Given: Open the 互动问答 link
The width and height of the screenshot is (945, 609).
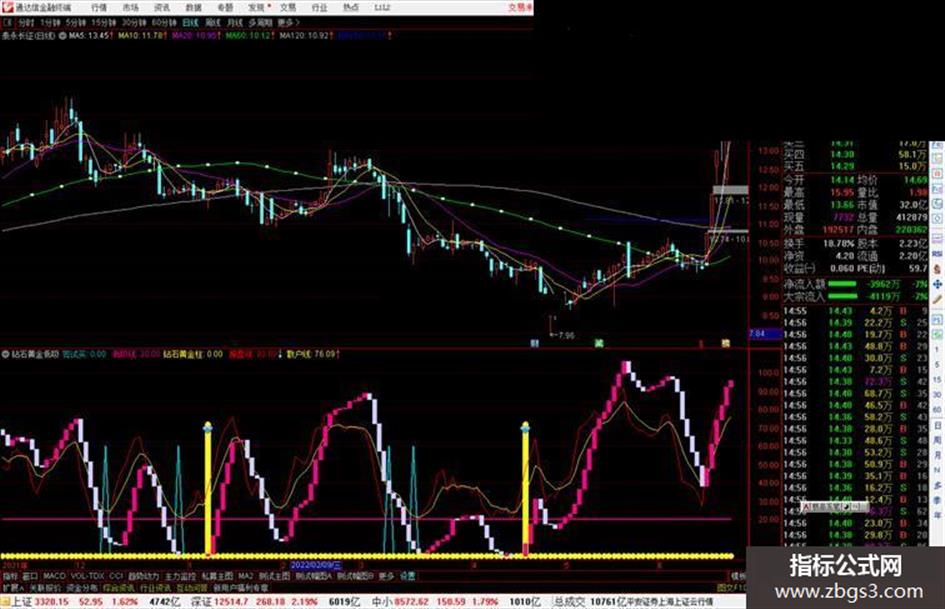Looking at the screenshot, I should 192,587.
